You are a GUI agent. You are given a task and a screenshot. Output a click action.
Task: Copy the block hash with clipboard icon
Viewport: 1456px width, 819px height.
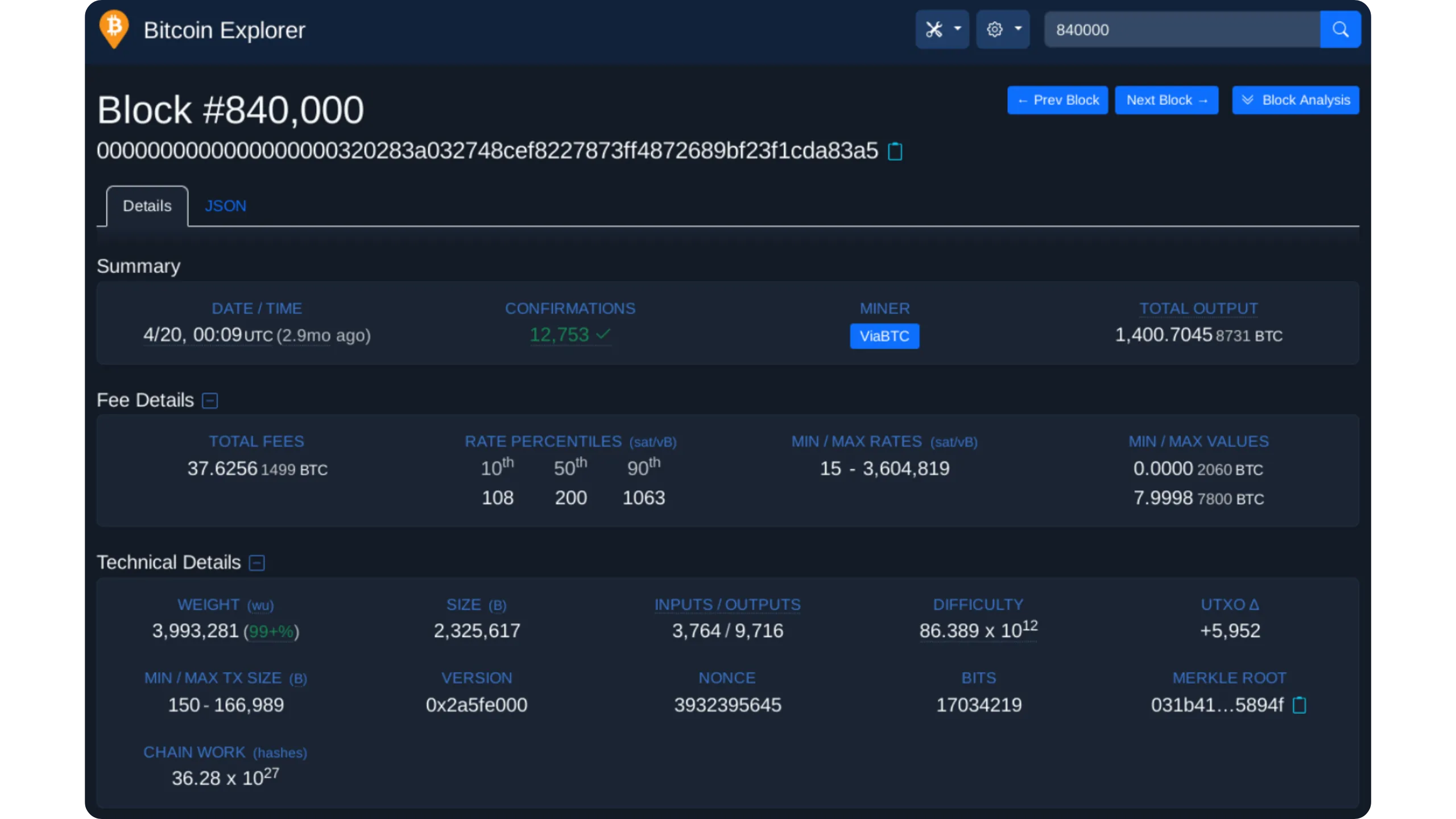pos(895,152)
